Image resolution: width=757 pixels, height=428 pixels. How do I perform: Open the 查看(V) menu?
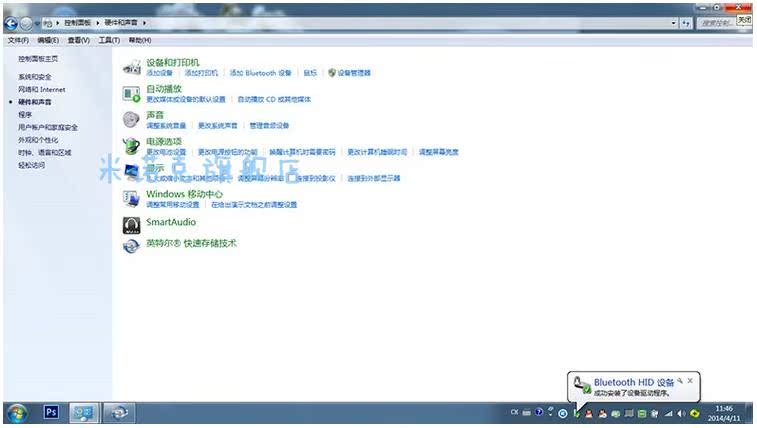pyautogui.click(x=78, y=40)
